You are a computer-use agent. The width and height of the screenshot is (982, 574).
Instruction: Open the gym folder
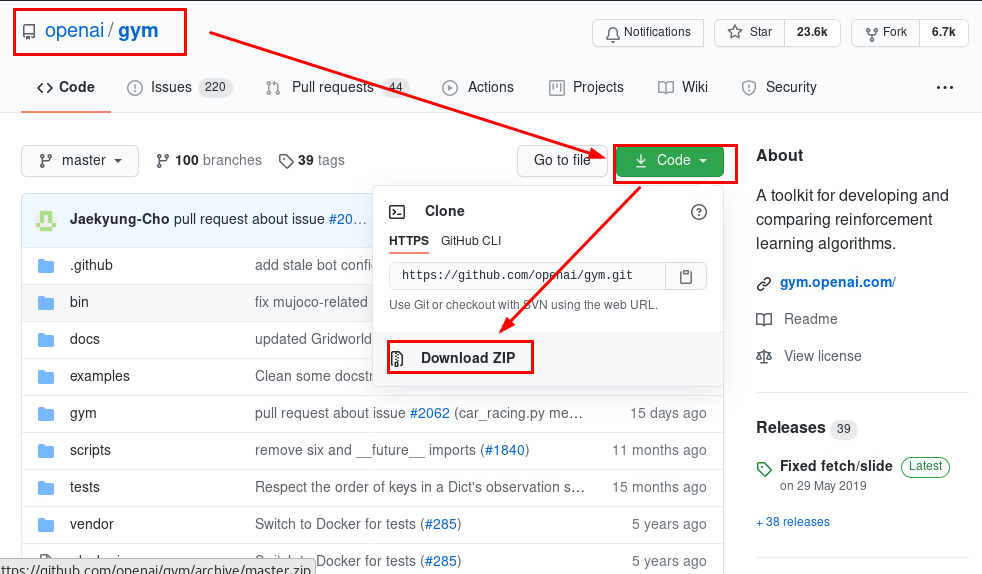coord(83,414)
